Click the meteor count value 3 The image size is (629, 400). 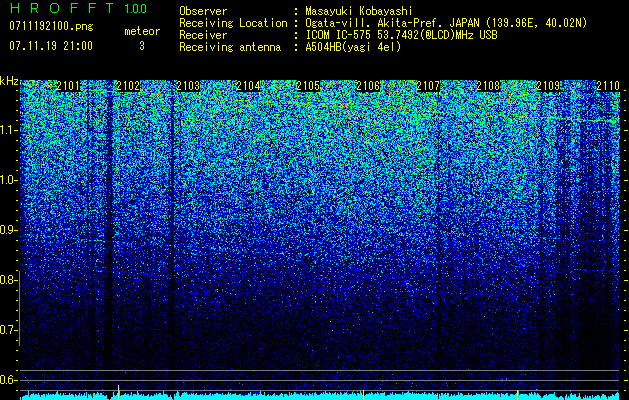[x=142, y=46]
